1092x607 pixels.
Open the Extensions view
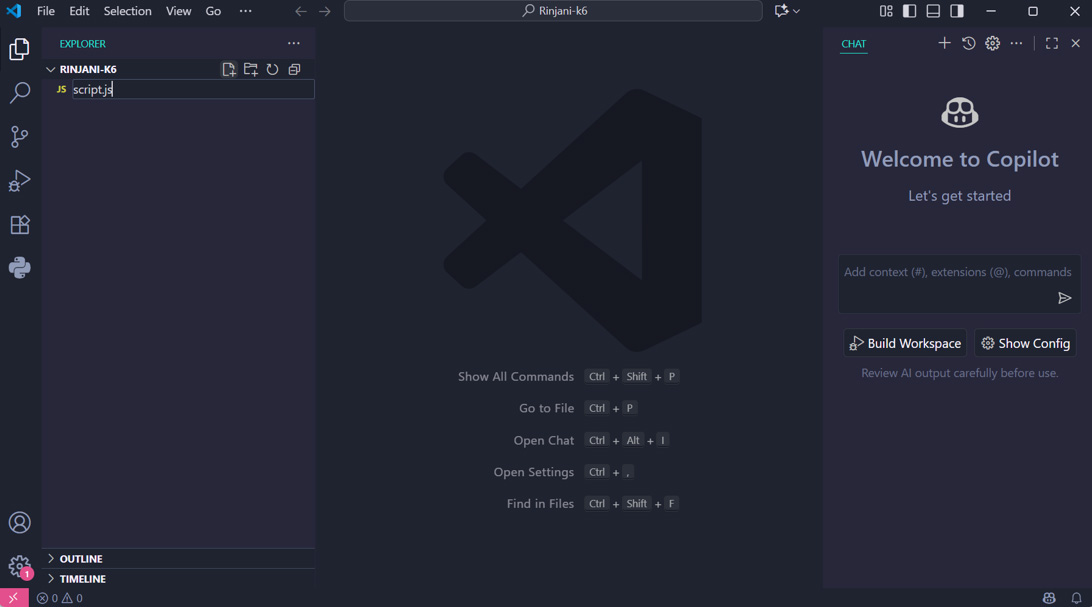click(x=20, y=225)
